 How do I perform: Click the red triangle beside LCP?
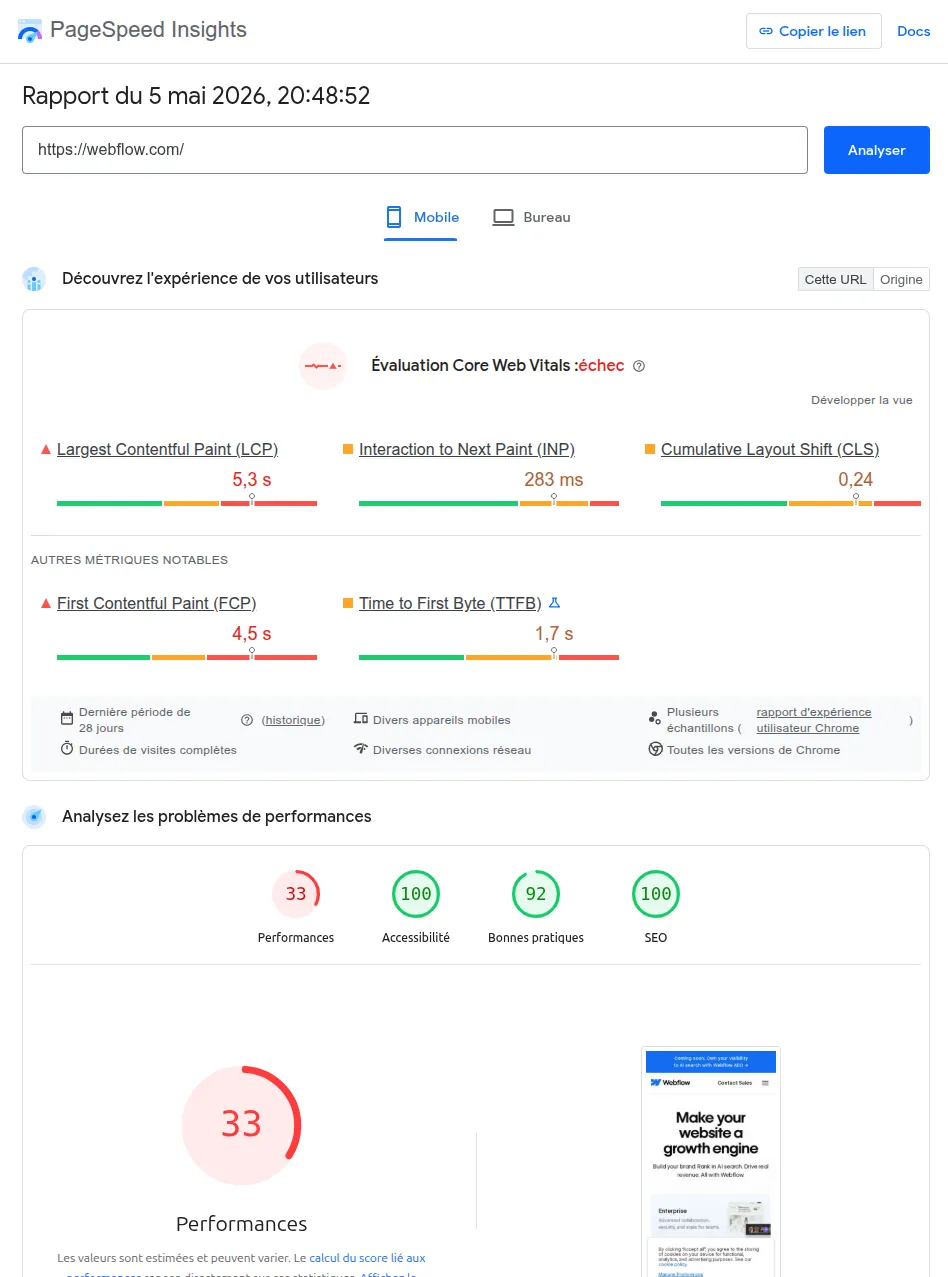click(x=45, y=450)
